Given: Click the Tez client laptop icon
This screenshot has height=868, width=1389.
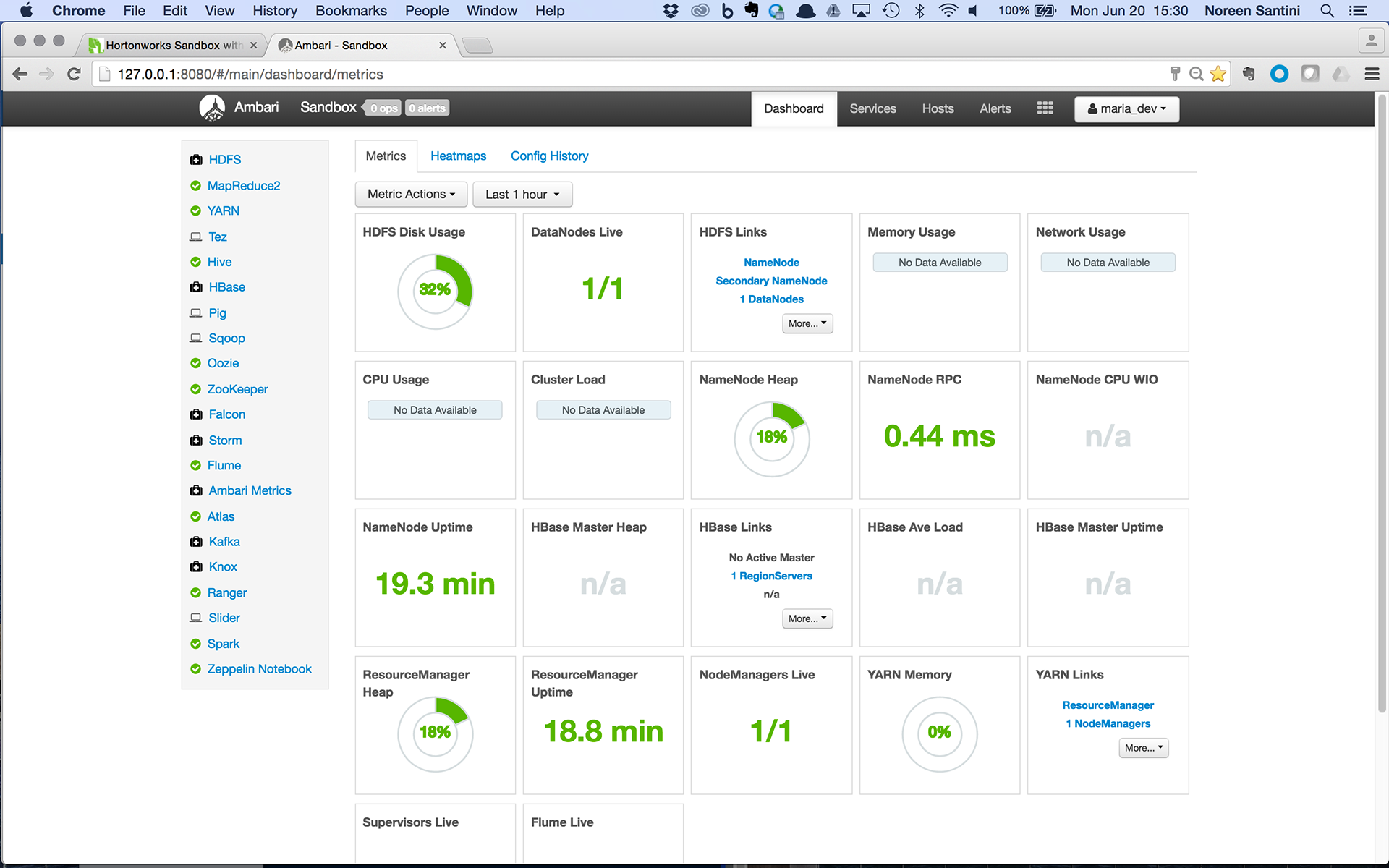Looking at the screenshot, I should point(195,237).
